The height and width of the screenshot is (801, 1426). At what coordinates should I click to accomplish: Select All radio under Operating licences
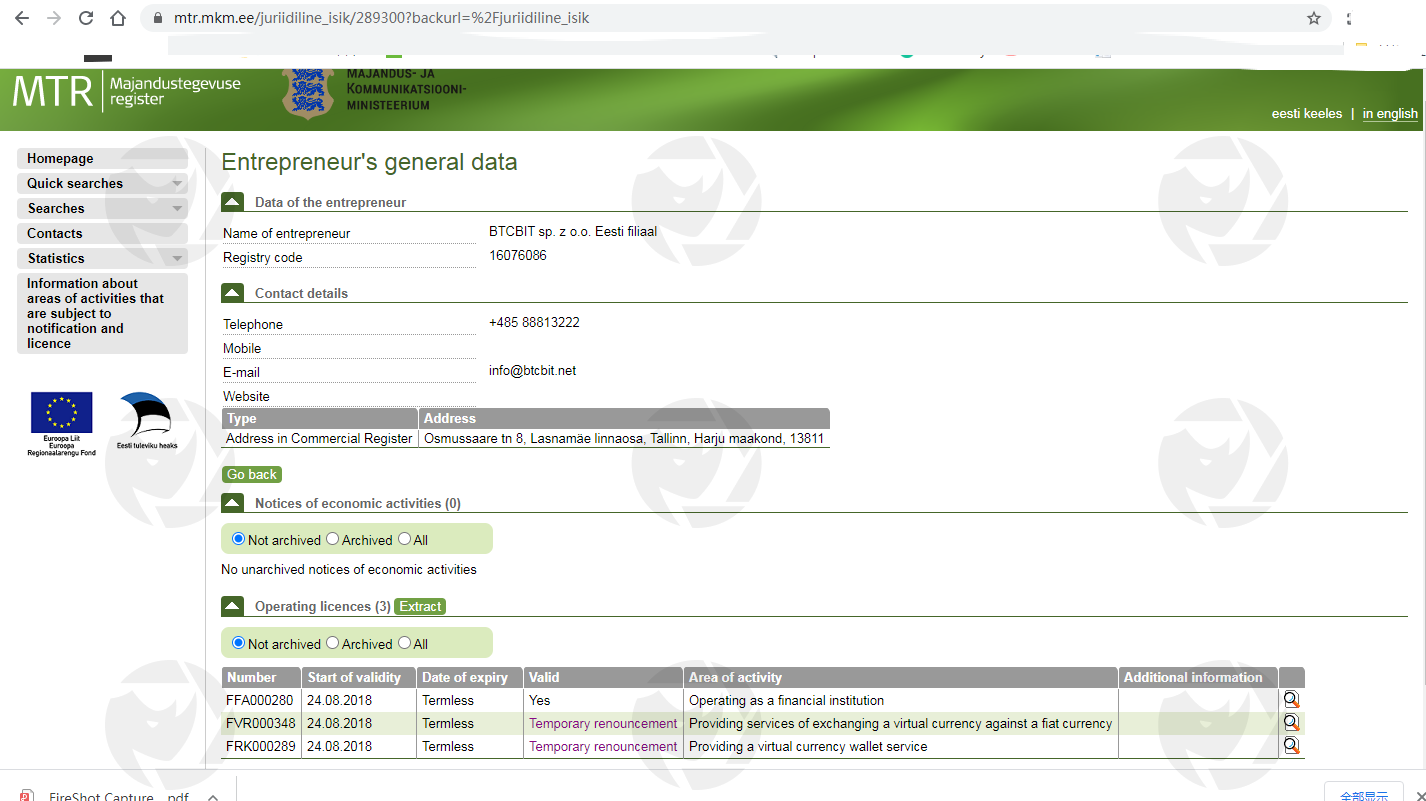click(405, 643)
